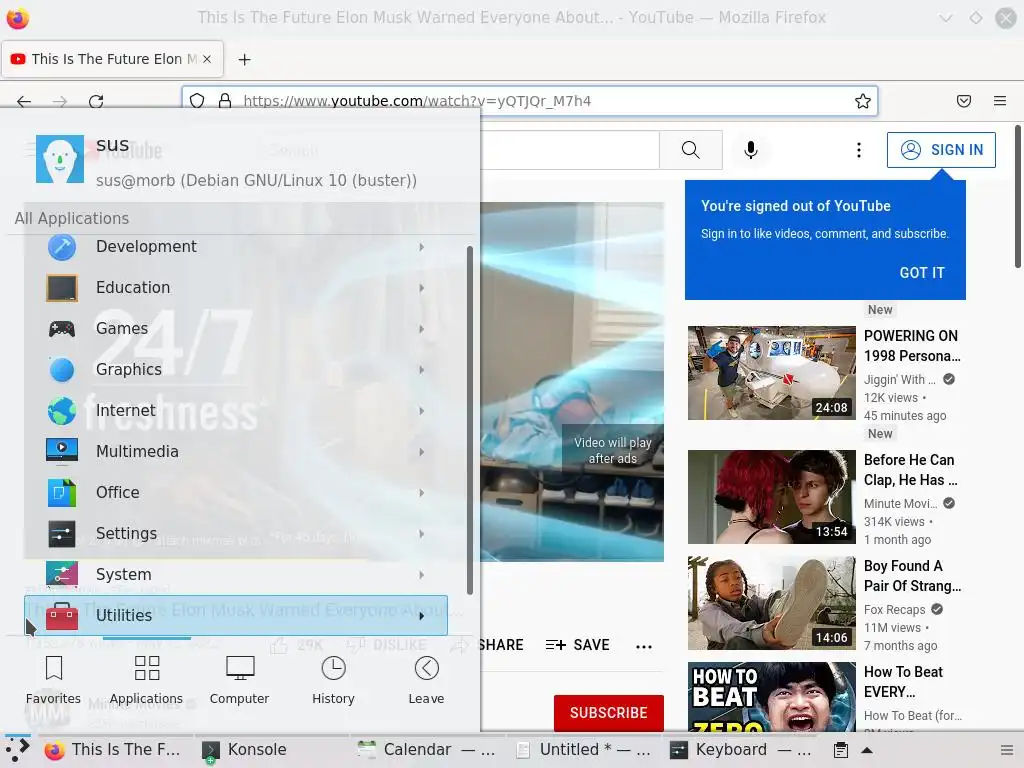Close the YouTube tab
Image resolution: width=1024 pixels, height=768 pixels.
207,59
